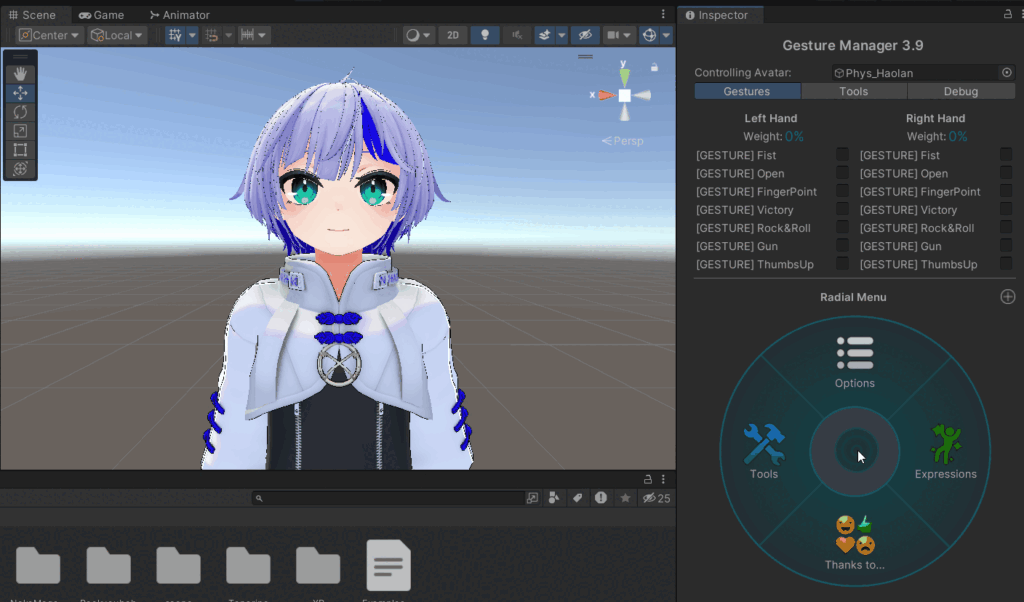Image resolution: width=1024 pixels, height=602 pixels.
Task: Toggle grid snapping icon in Scene toolbar
Action: (x=212, y=35)
